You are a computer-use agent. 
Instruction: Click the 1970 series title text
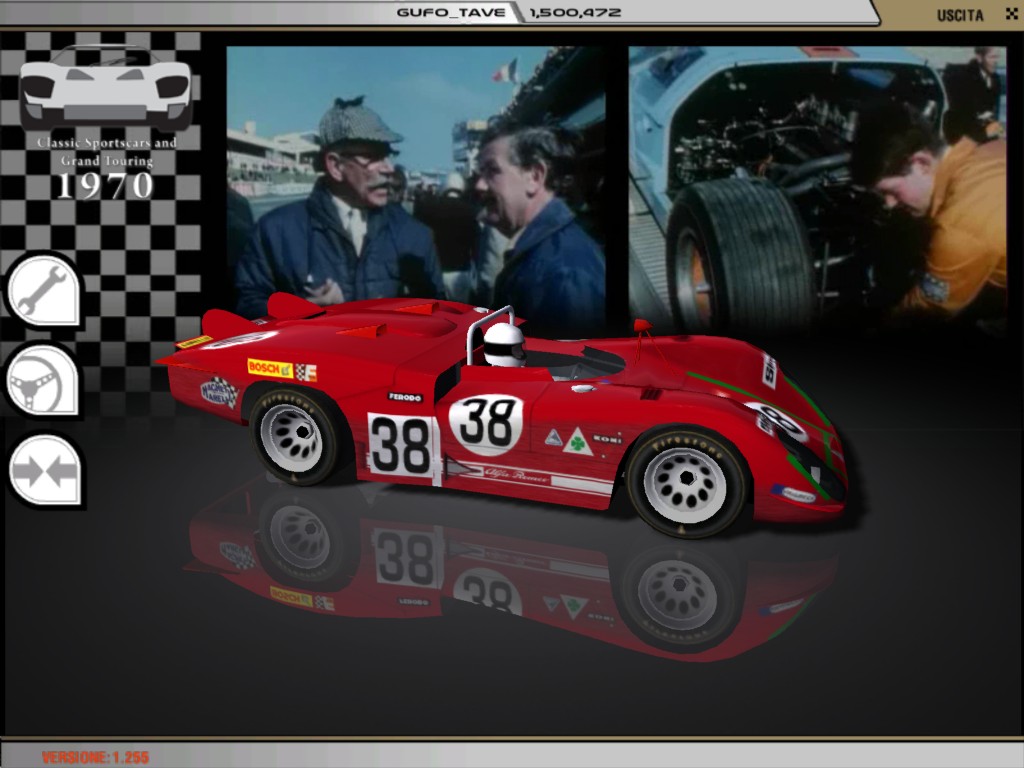[x=105, y=186]
